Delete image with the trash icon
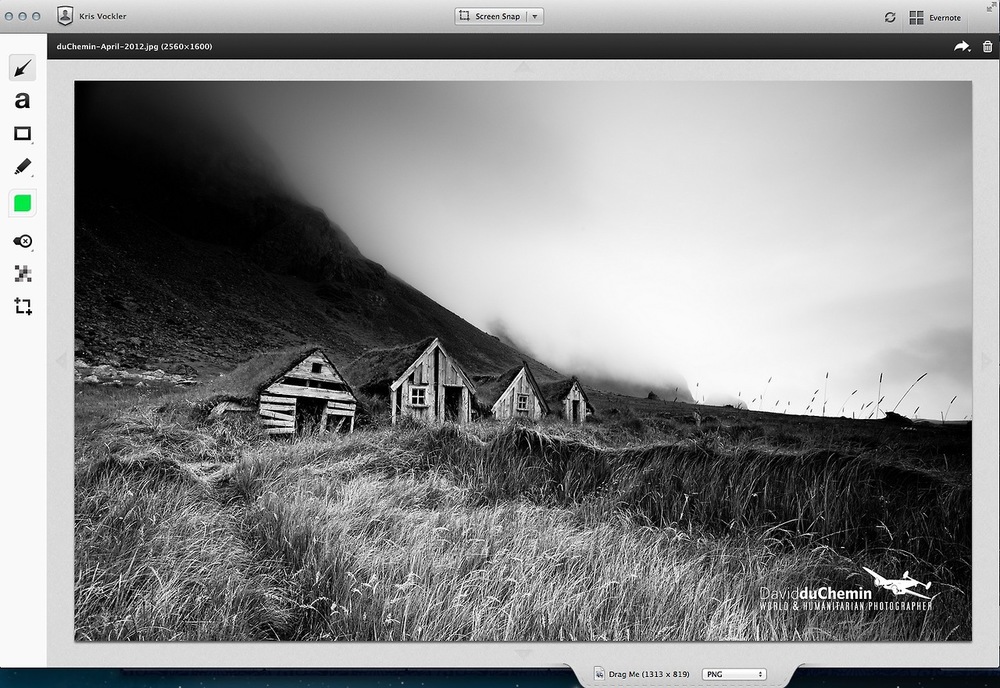 pyautogui.click(x=987, y=46)
